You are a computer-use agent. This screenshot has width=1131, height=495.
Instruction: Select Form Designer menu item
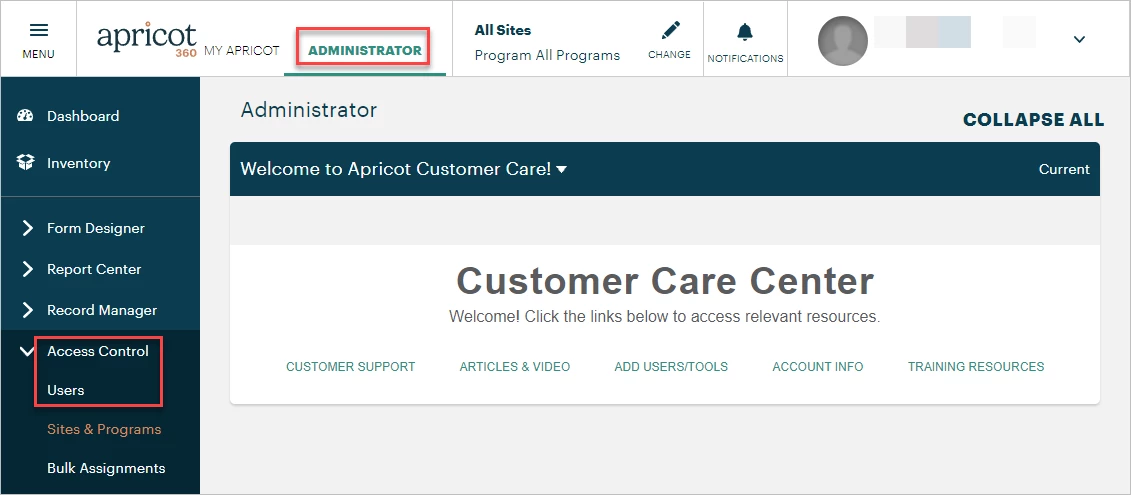(96, 229)
